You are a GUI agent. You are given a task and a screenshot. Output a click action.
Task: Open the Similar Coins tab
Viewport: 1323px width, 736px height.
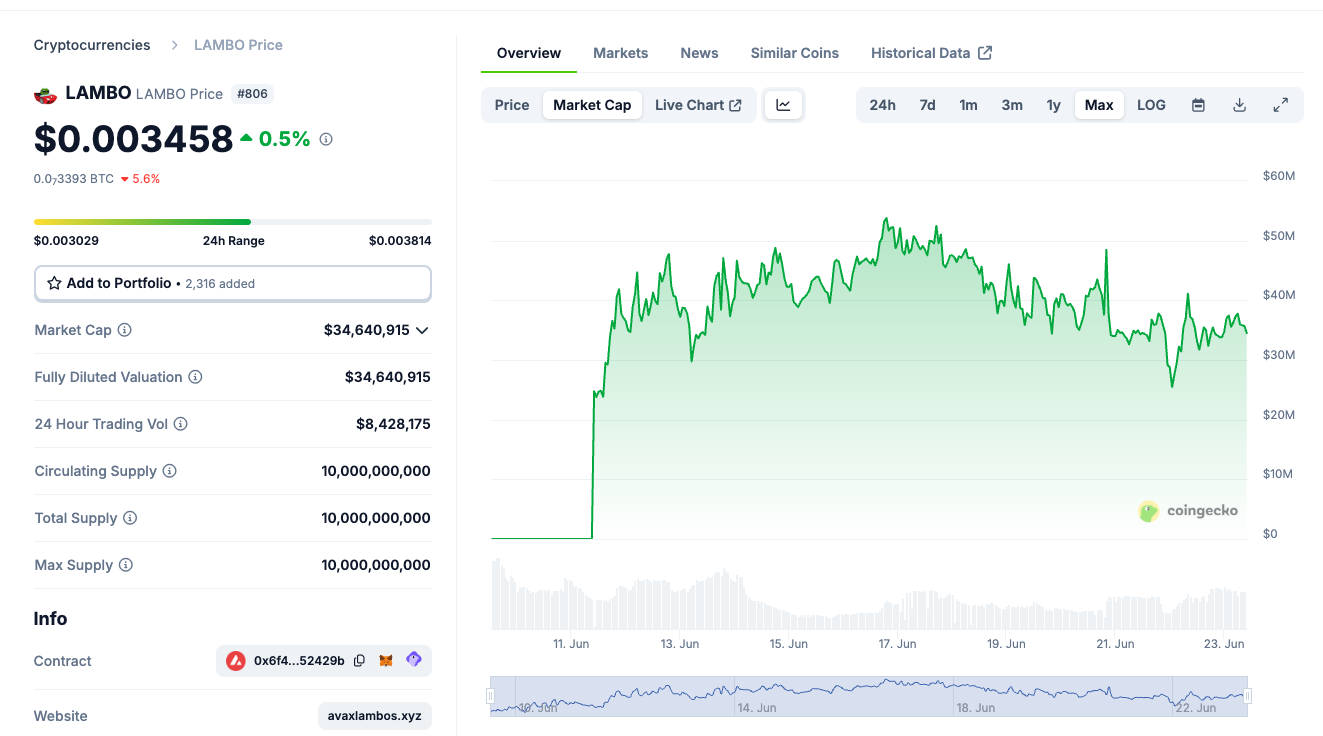(795, 53)
